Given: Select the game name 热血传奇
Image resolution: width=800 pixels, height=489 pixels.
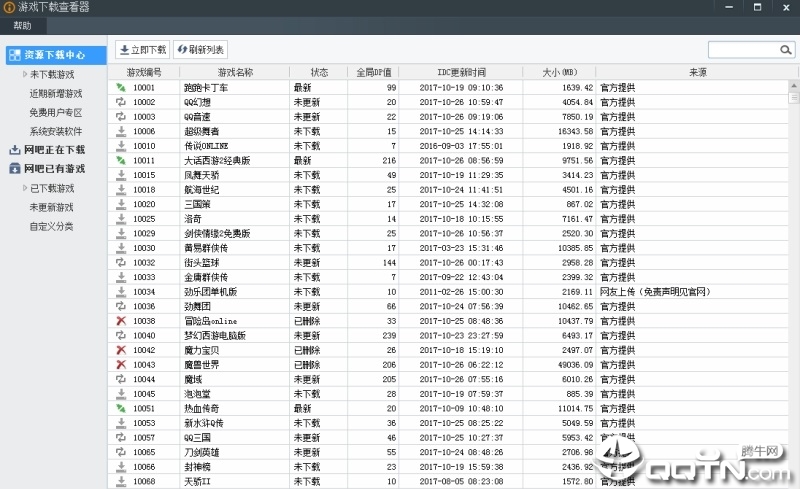Looking at the screenshot, I should [x=202, y=409].
